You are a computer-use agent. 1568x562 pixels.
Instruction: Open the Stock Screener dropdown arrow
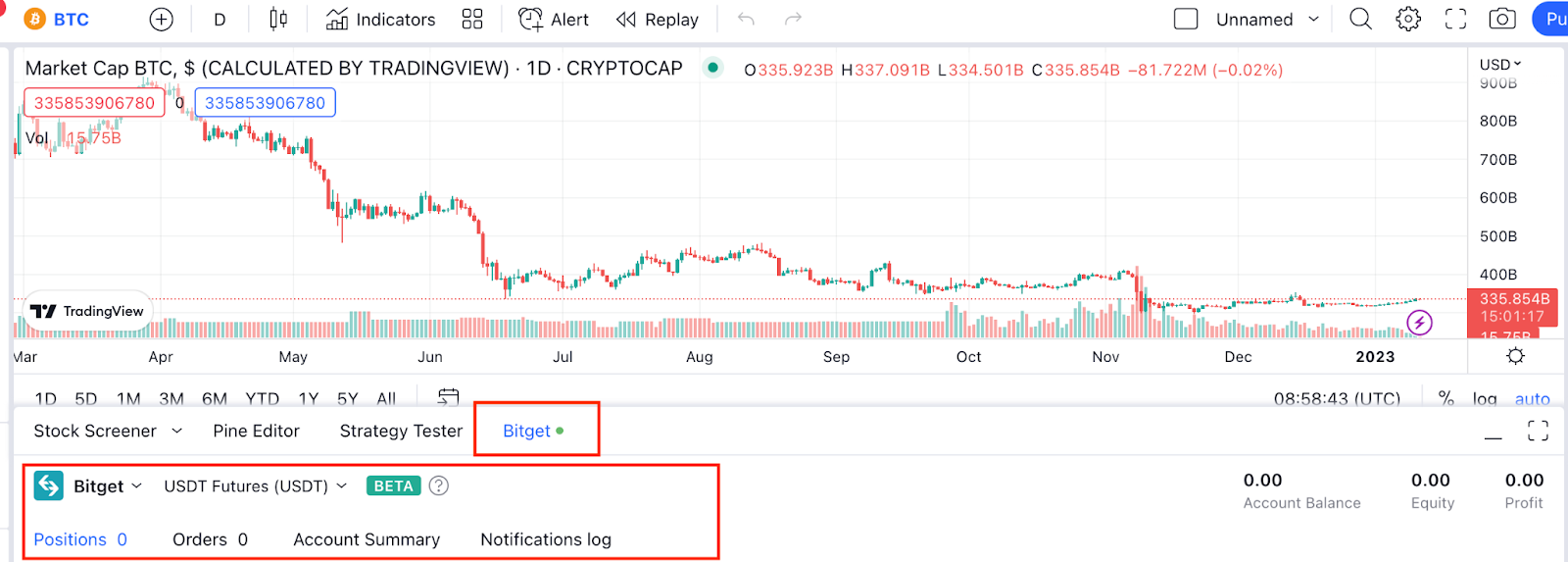point(177,431)
